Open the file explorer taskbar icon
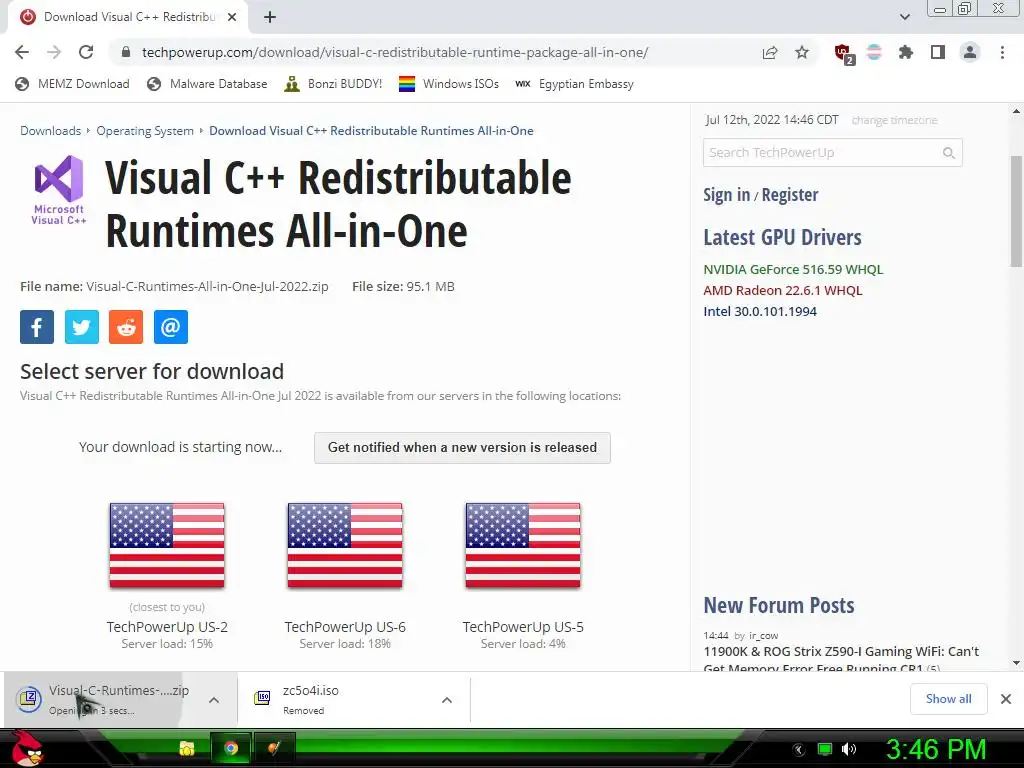The height and width of the screenshot is (768, 1024). tap(187, 748)
